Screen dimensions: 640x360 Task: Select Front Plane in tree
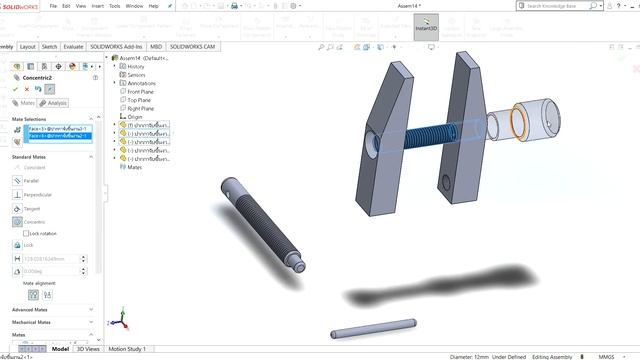tap(137, 91)
